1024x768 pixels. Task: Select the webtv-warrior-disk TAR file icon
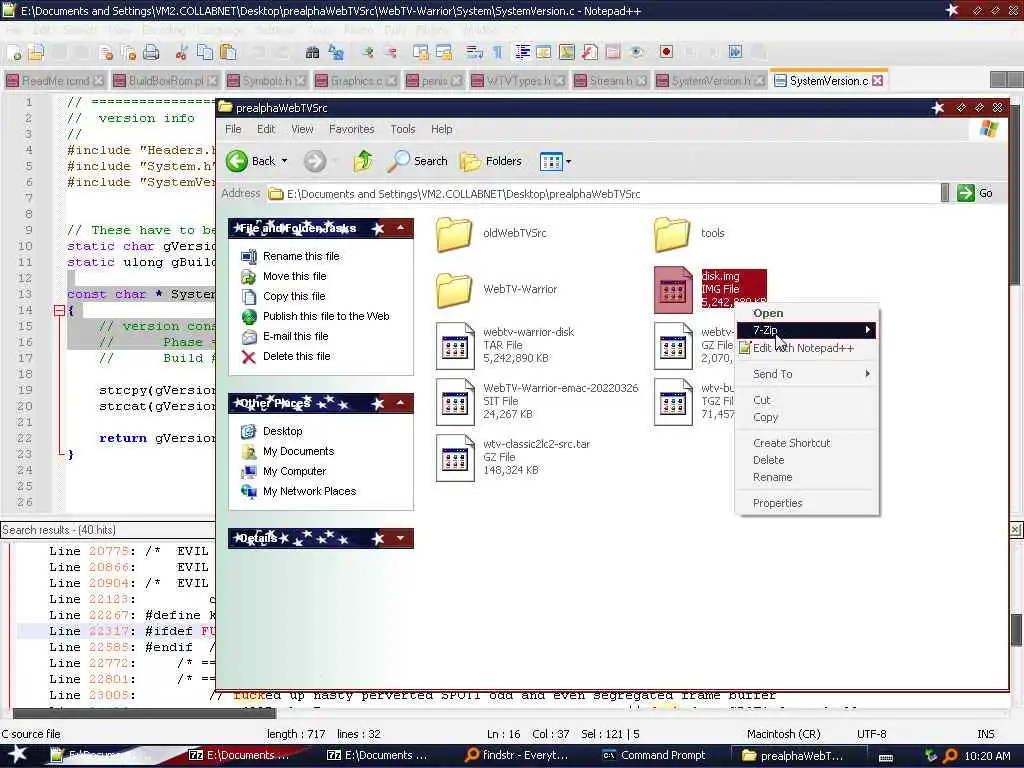(455, 346)
